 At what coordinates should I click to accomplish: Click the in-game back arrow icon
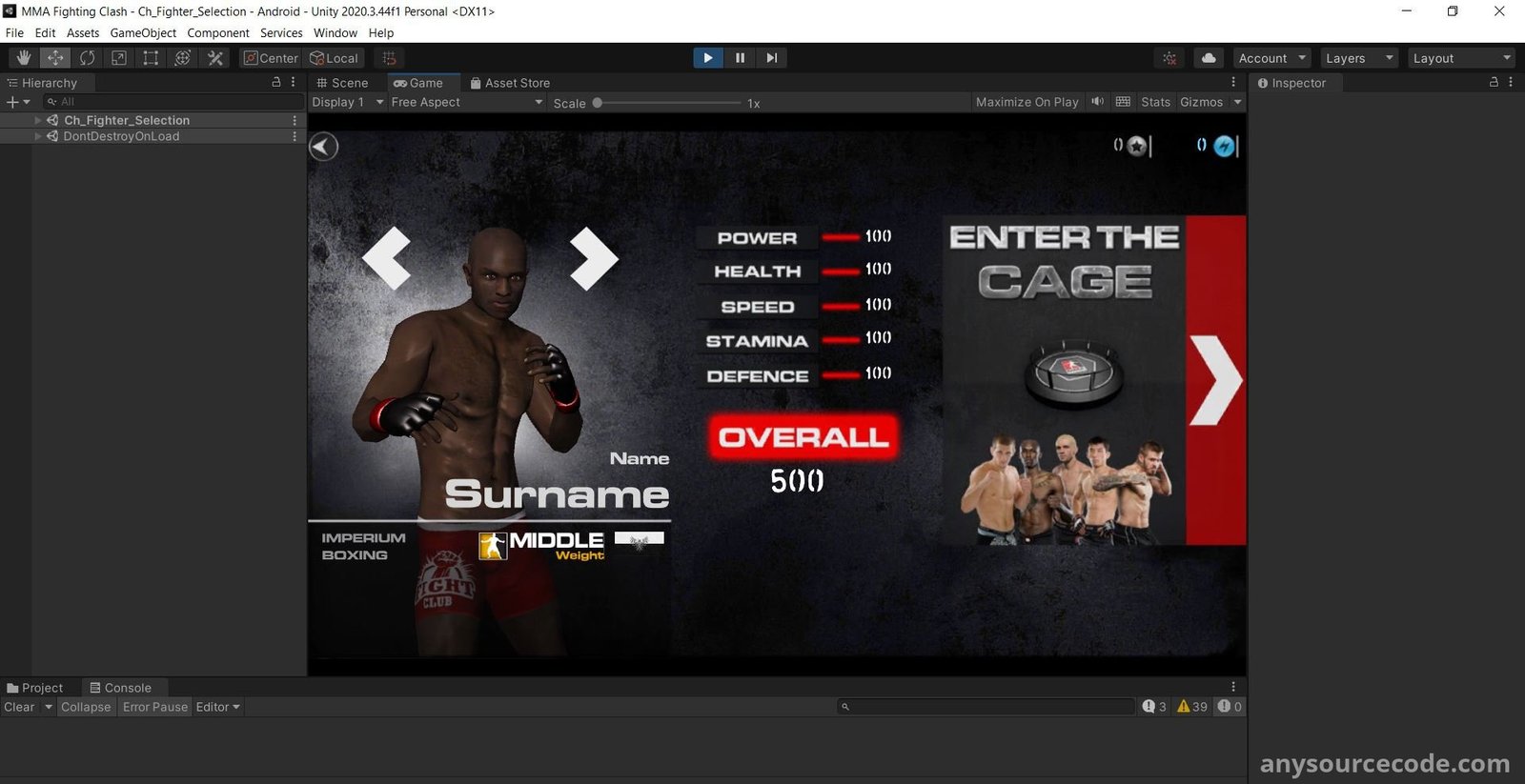pyautogui.click(x=324, y=147)
